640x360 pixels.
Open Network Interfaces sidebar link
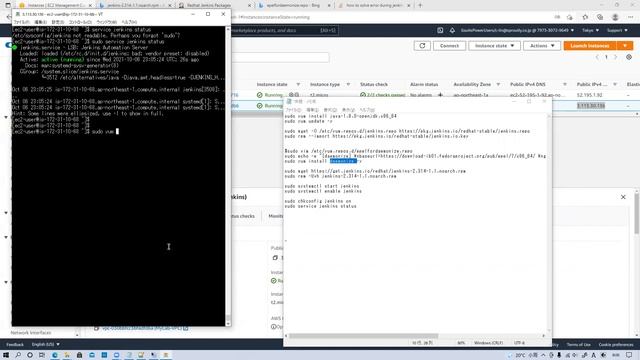point(31,333)
